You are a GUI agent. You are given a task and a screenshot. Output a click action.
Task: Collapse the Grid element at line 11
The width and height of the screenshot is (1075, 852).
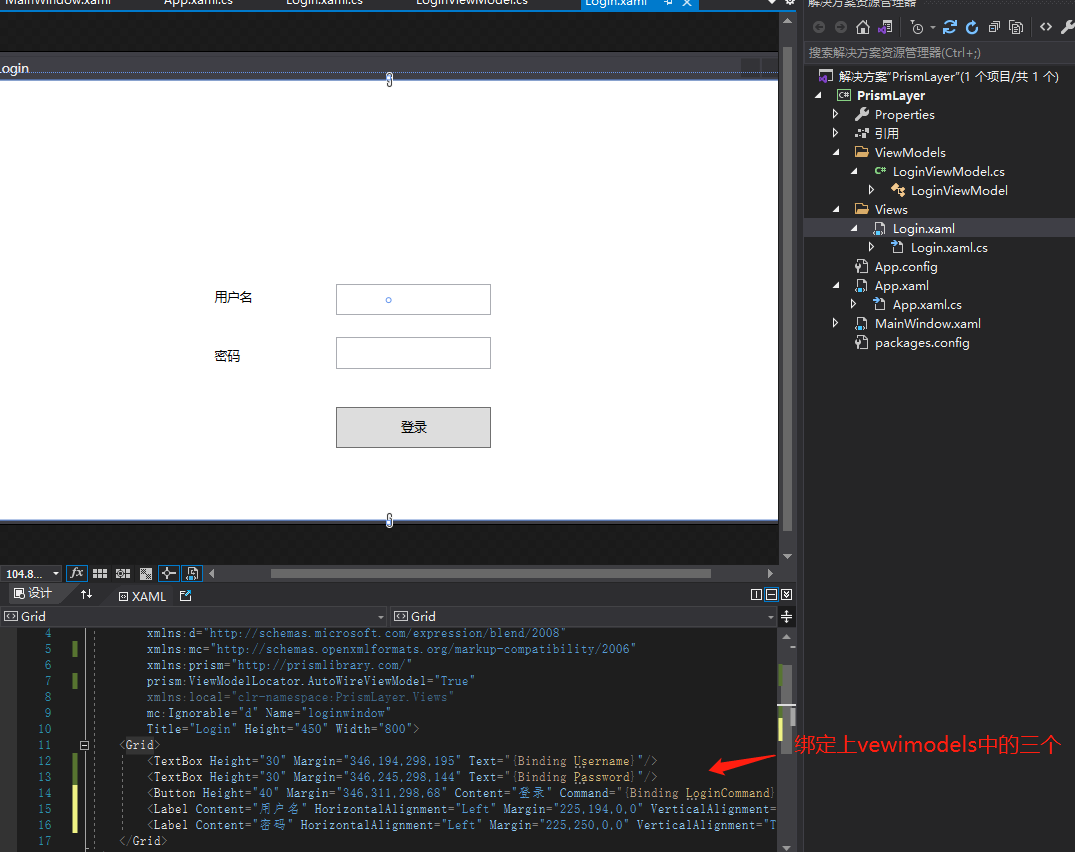(84, 745)
